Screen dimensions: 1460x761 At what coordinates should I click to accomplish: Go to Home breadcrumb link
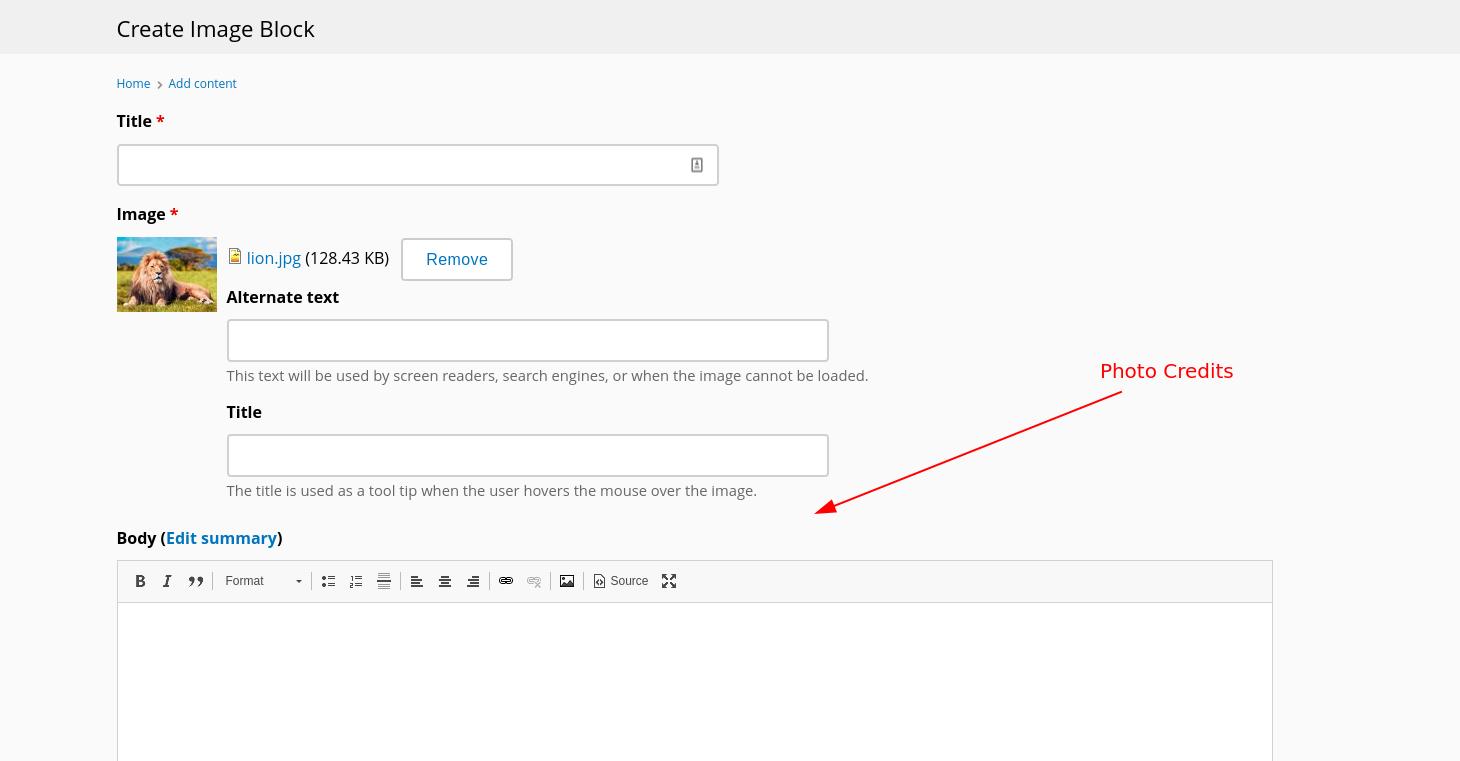(x=133, y=84)
